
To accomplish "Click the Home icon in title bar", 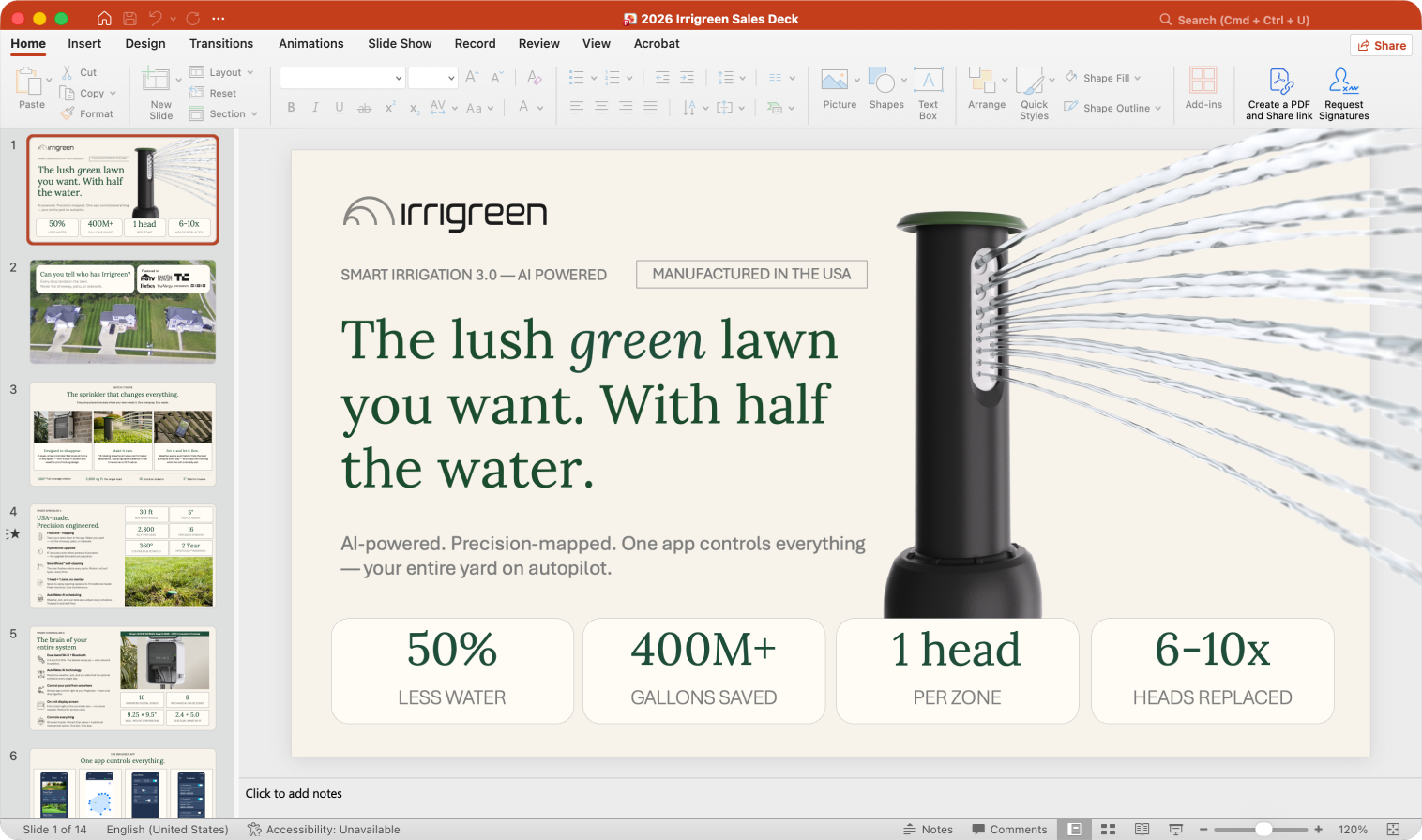I will pos(104,19).
